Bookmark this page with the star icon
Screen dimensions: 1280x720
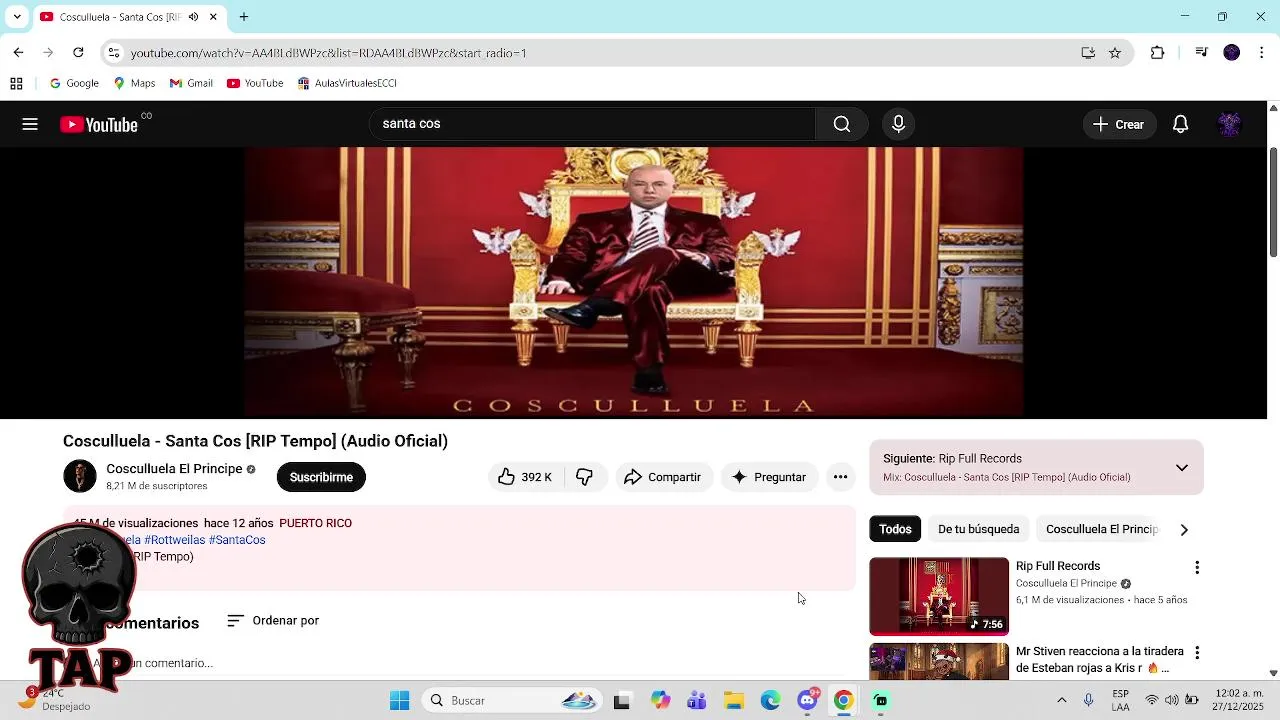[1115, 53]
